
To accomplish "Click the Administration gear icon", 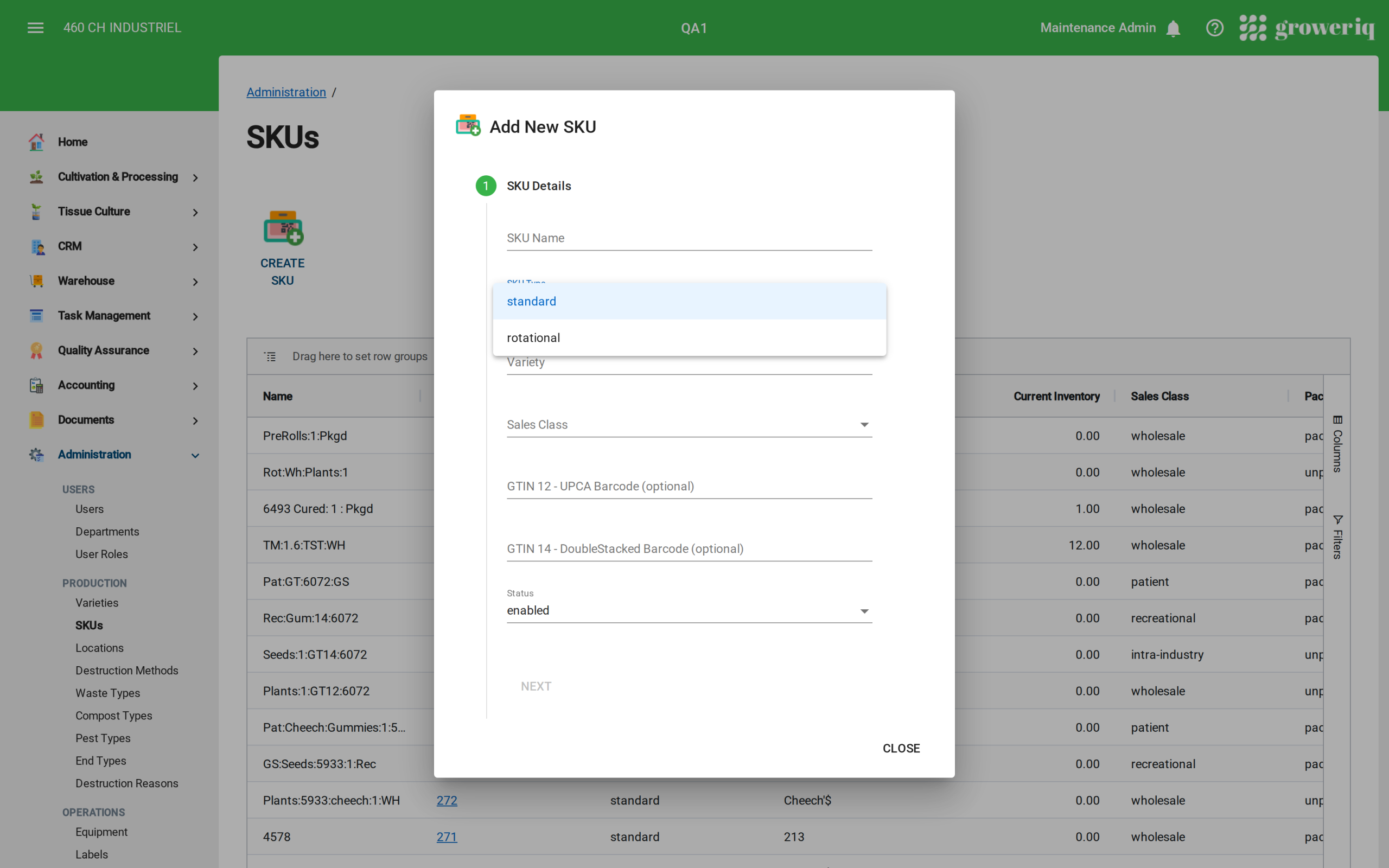I will [36, 455].
